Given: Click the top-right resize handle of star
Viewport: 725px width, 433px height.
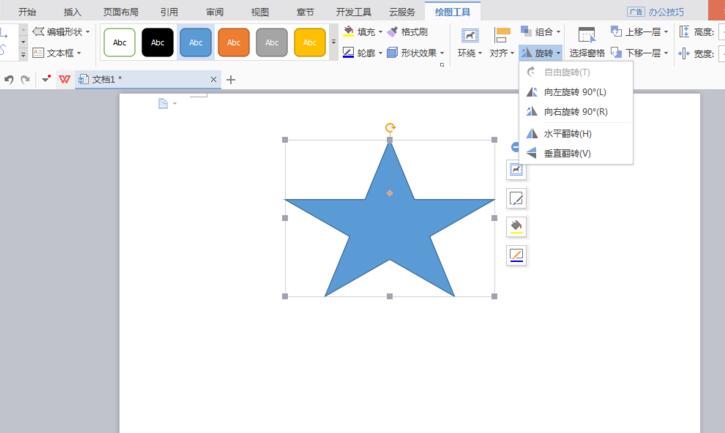Looking at the screenshot, I should point(494,140).
